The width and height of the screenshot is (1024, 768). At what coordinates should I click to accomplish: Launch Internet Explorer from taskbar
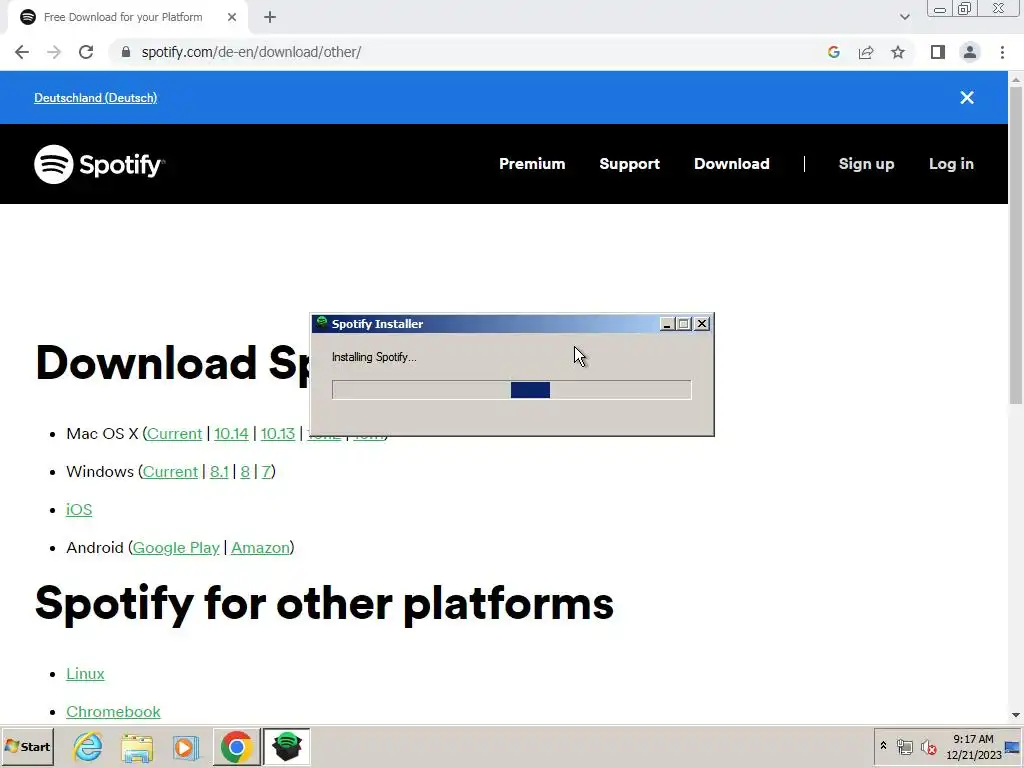tap(88, 746)
